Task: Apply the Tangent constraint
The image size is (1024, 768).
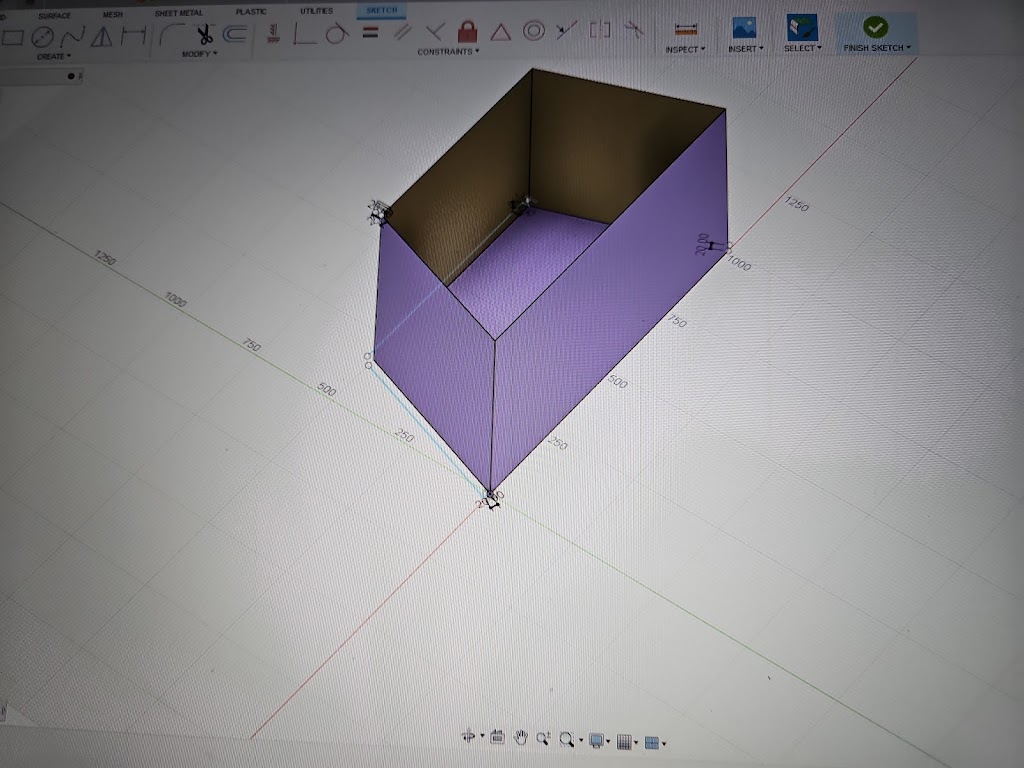Action: click(337, 33)
